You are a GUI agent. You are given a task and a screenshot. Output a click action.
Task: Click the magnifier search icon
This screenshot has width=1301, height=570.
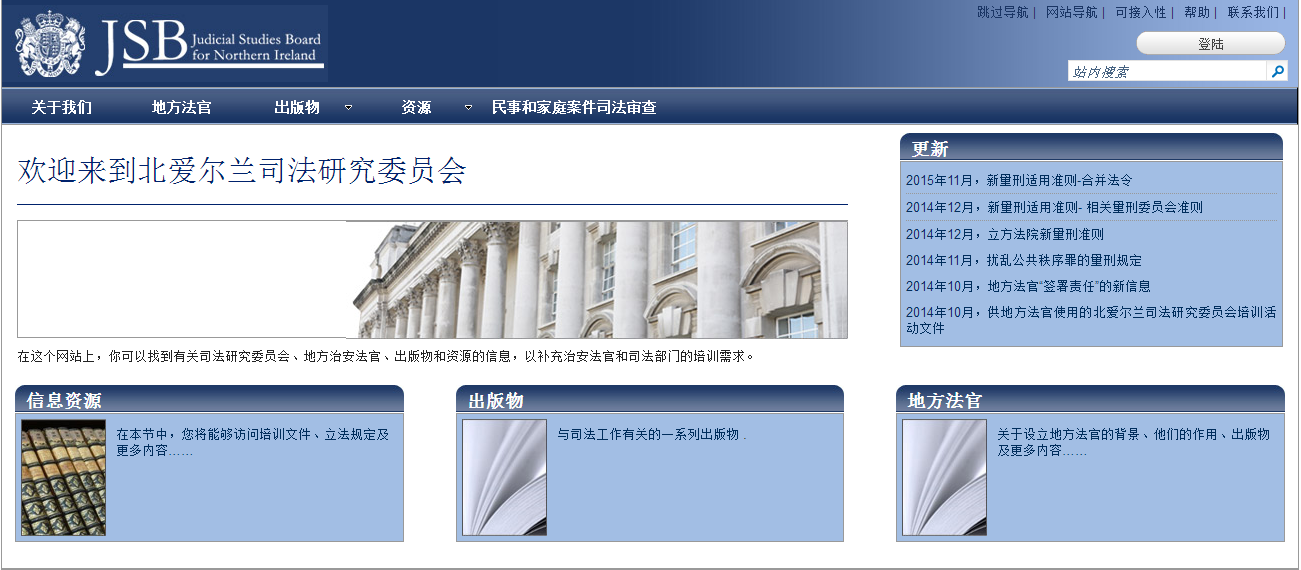tap(1277, 72)
